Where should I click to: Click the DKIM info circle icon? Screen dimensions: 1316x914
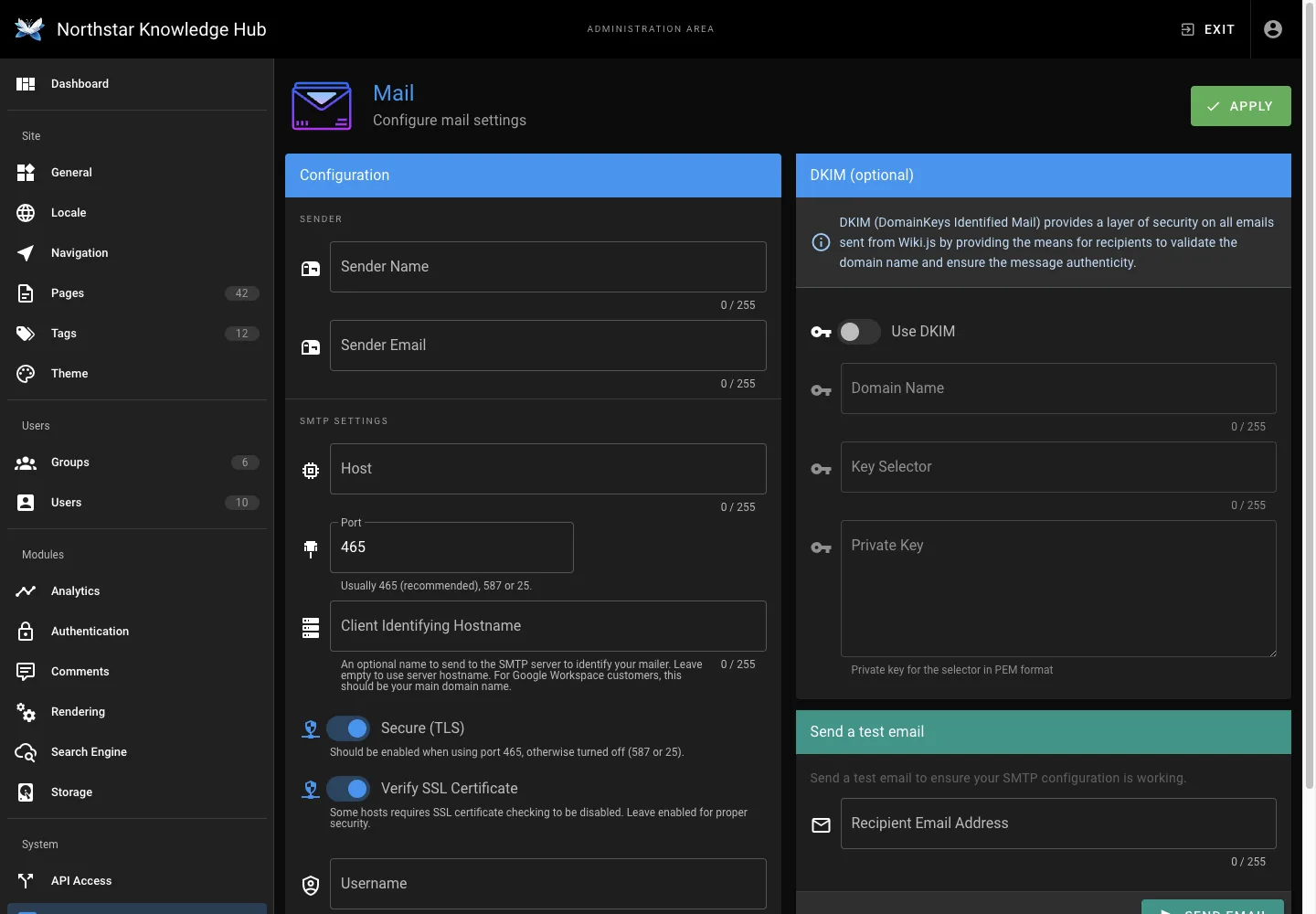[822, 242]
